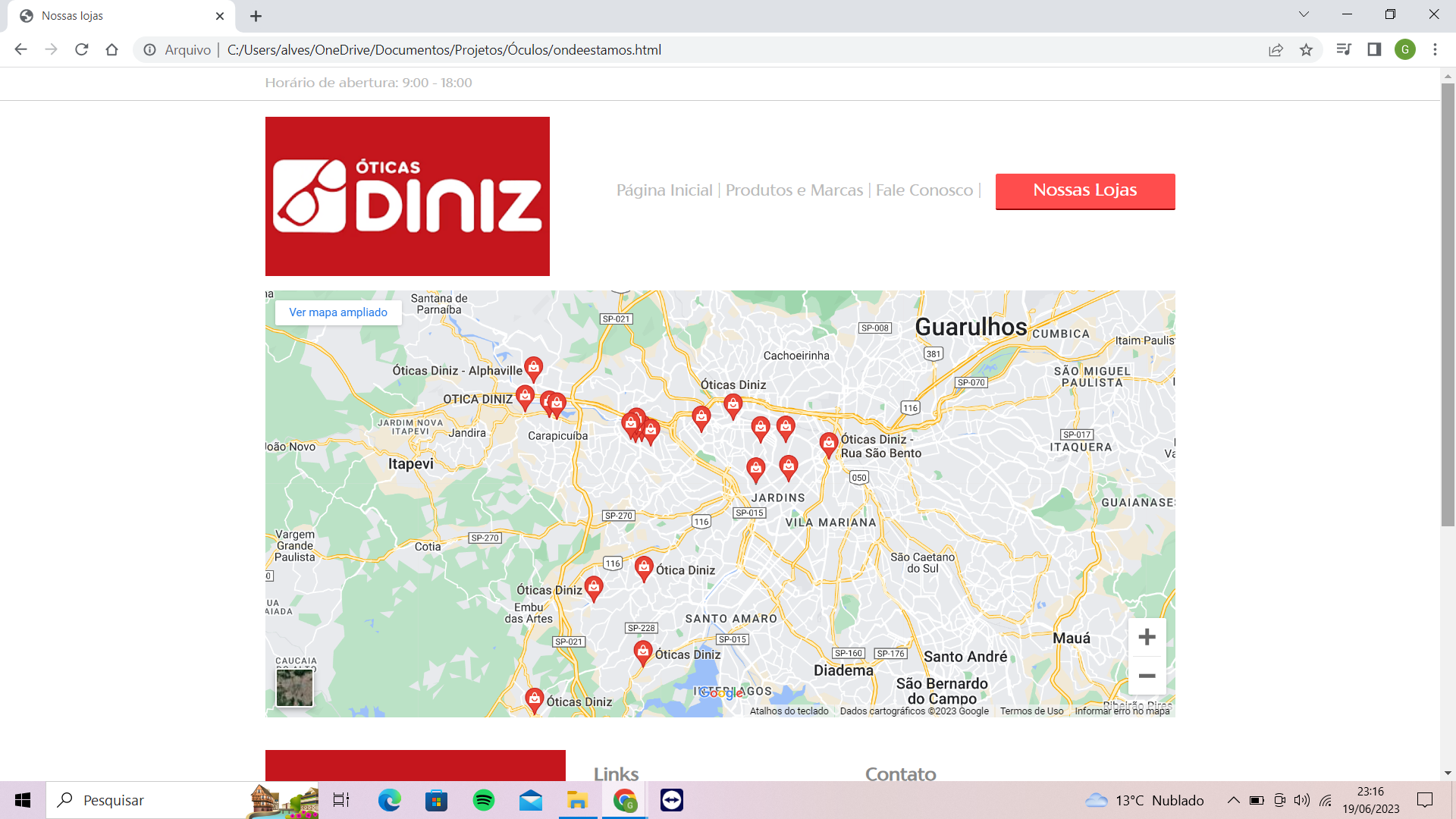Switch map to satellite view thumbnail
The image size is (1456, 819).
pyautogui.click(x=294, y=688)
